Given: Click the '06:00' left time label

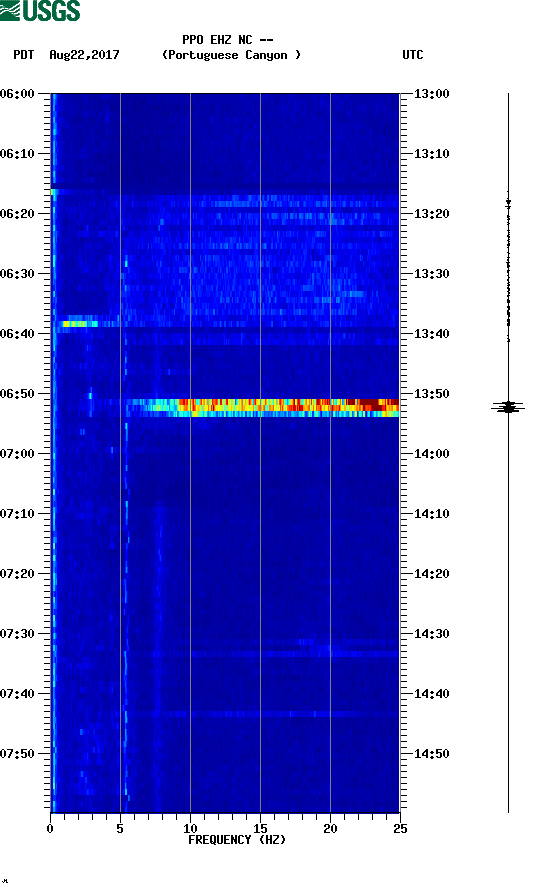Looking at the screenshot, I should 18,94.
